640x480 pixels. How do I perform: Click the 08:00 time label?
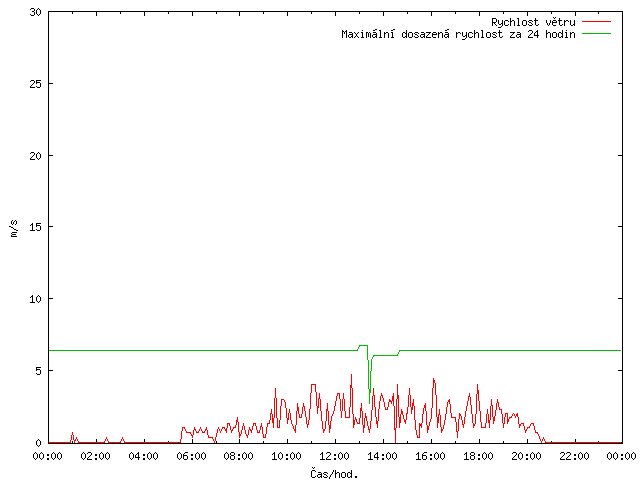click(239, 456)
